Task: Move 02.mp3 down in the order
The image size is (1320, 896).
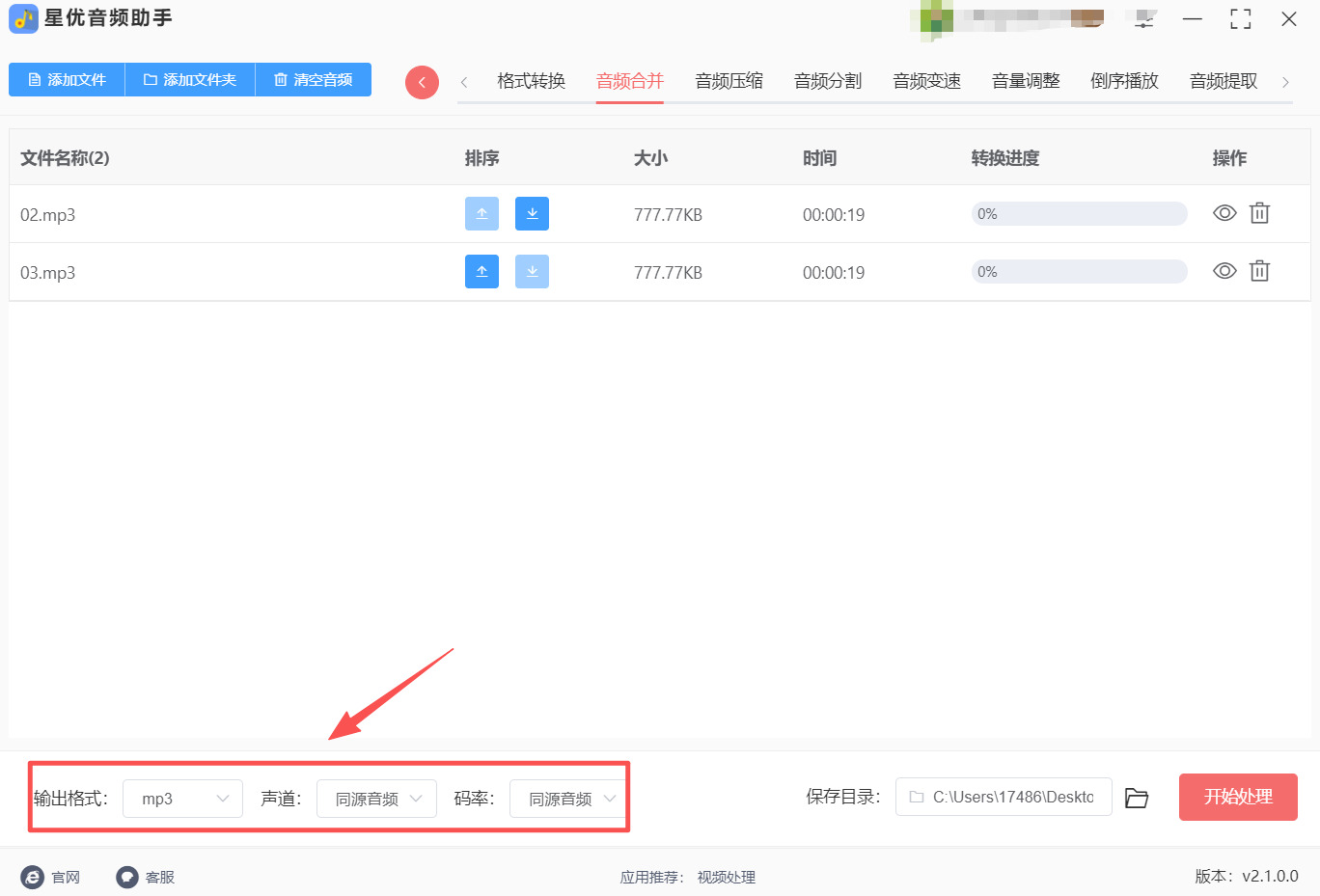Action: (532, 213)
